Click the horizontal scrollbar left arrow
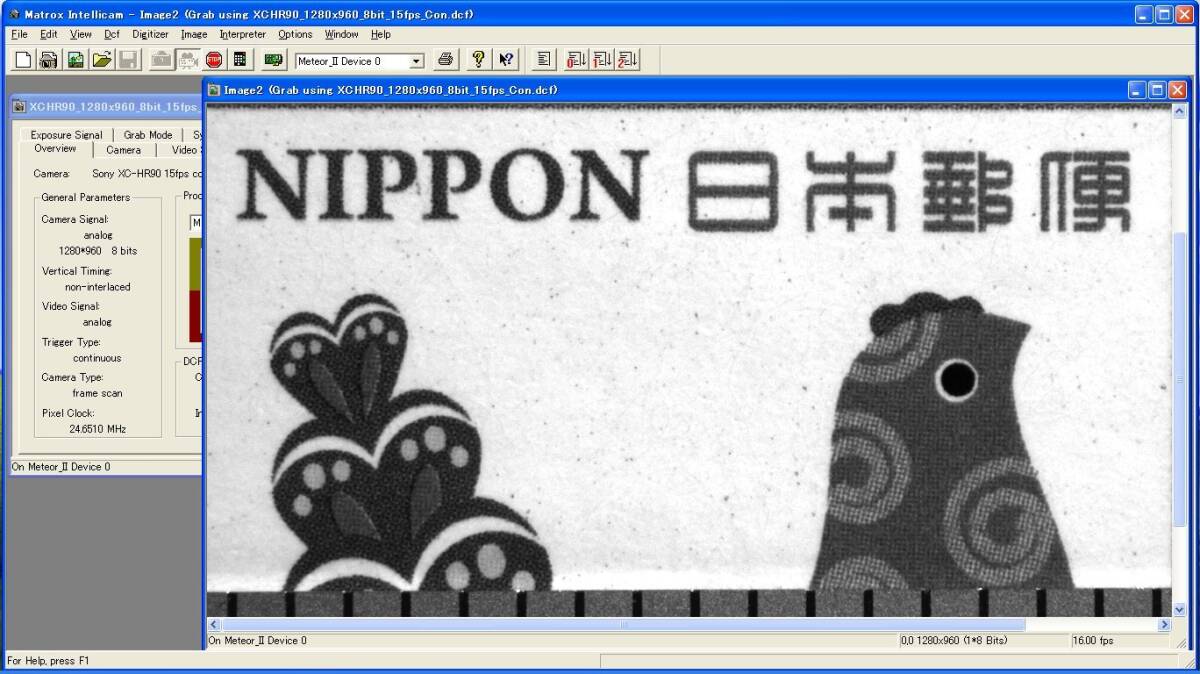The height and width of the screenshot is (674, 1200). coord(214,624)
